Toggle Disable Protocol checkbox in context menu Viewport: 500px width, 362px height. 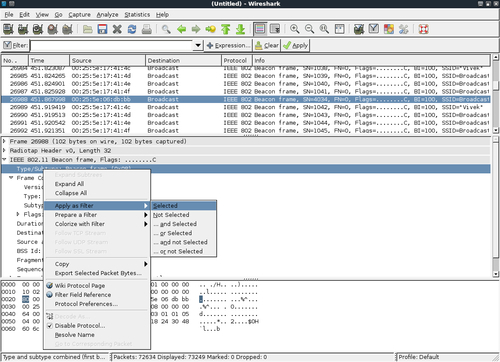50,326
